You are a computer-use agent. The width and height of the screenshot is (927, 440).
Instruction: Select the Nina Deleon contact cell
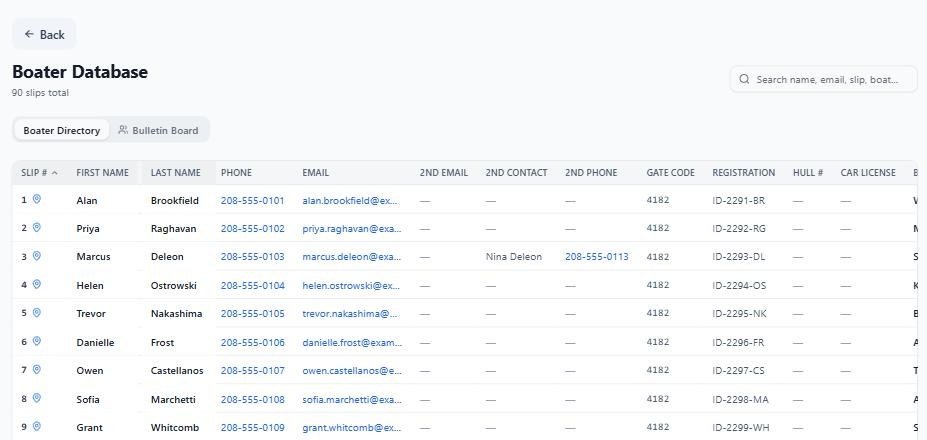[x=514, y=257]
